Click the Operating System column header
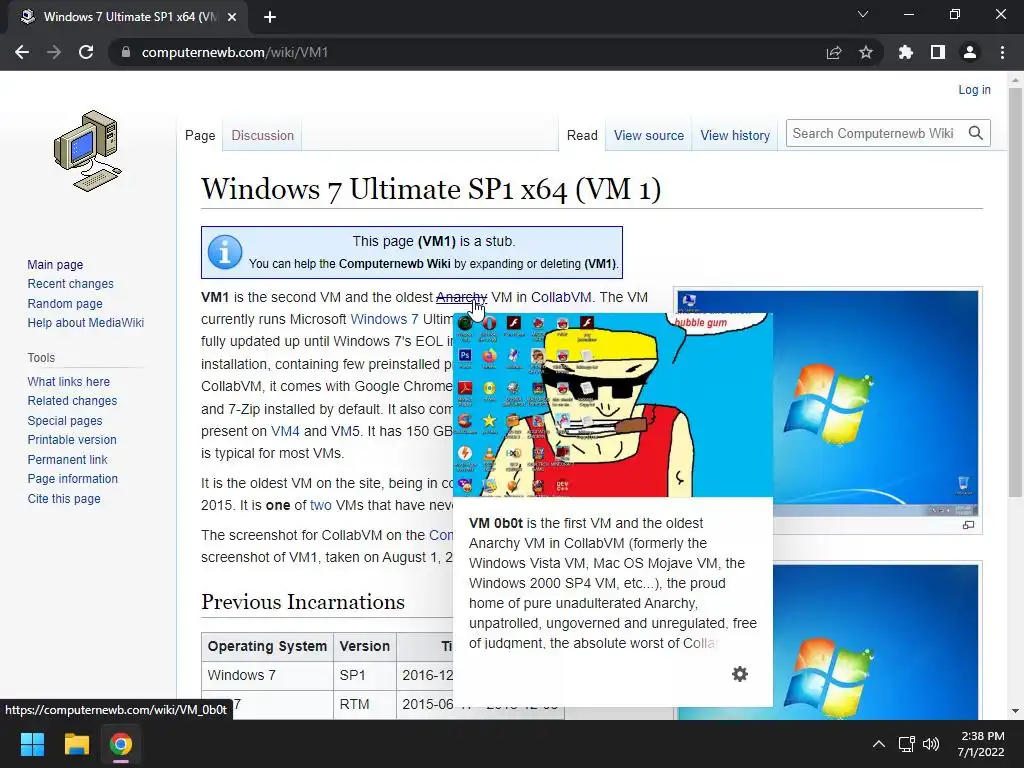 click(267, 646)
